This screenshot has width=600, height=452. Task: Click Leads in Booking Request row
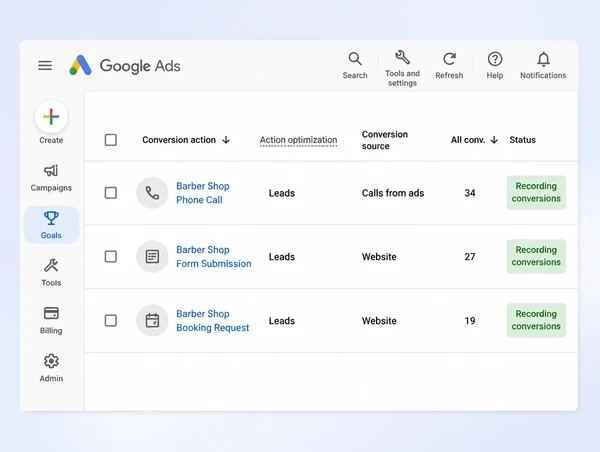click(282, 320)
